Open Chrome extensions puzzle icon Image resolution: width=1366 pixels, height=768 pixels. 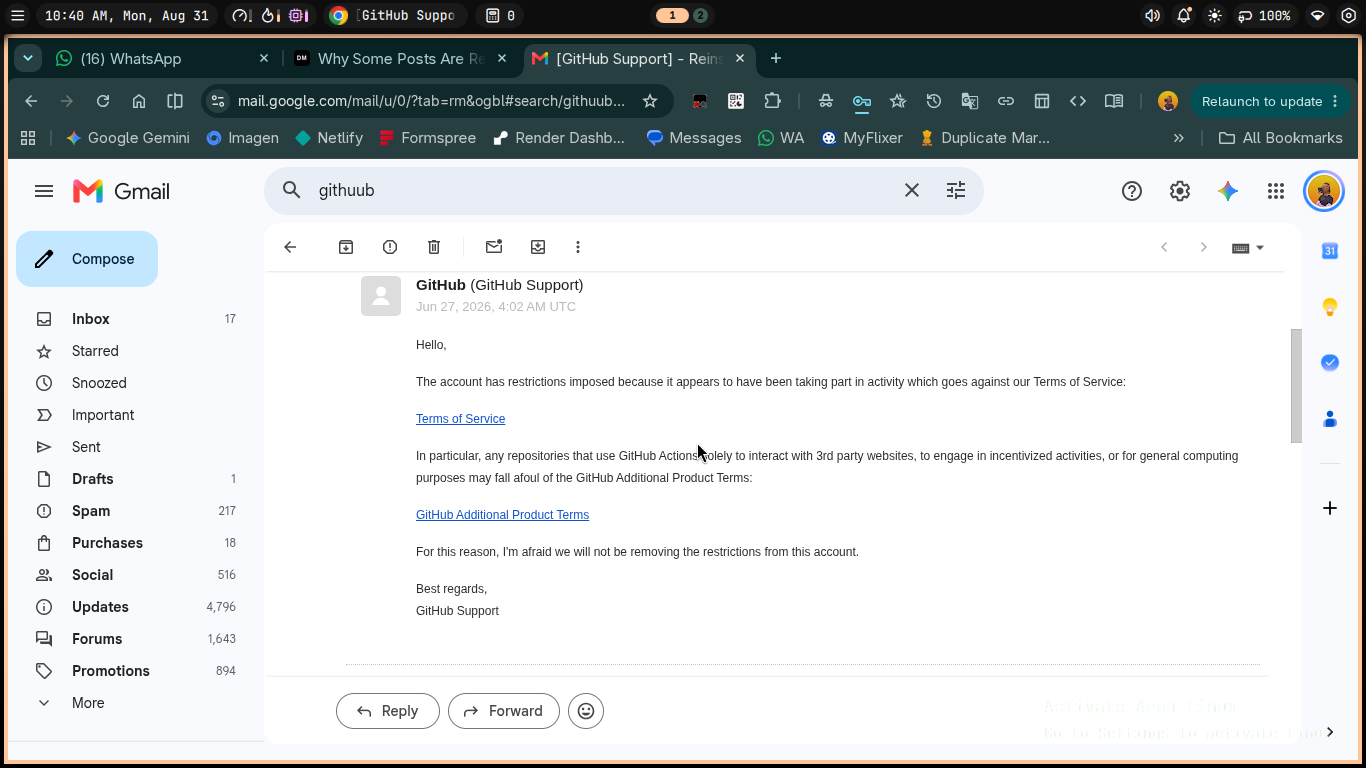772,101
